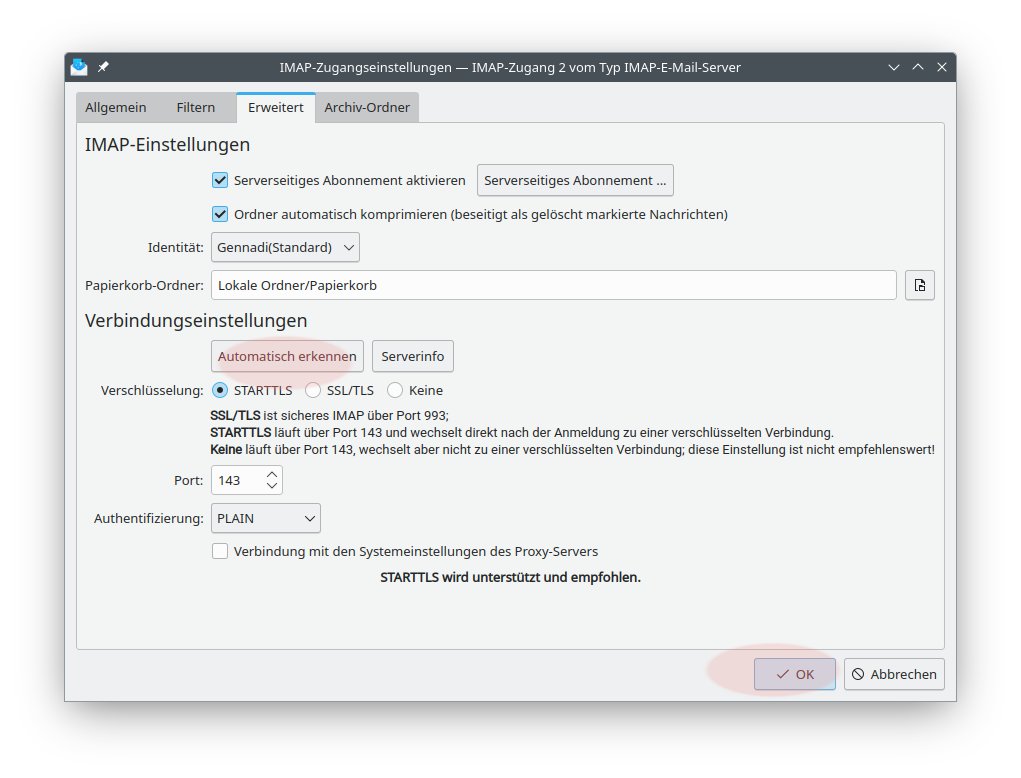Click the IMAP-Einstellungen heading
This screenshot has width=1021, height=778.
pyautogui.click(x=167, y=145)
